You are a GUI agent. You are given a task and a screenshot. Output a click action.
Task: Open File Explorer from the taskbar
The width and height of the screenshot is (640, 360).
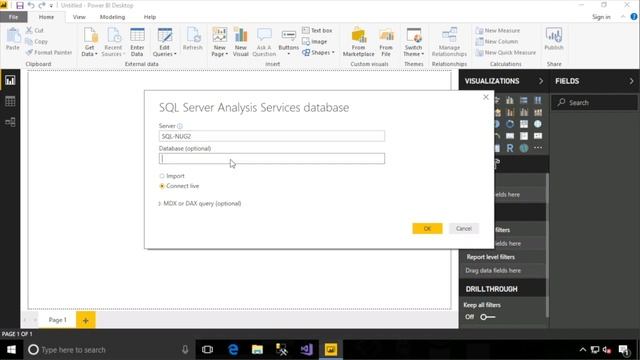point(257,350)
